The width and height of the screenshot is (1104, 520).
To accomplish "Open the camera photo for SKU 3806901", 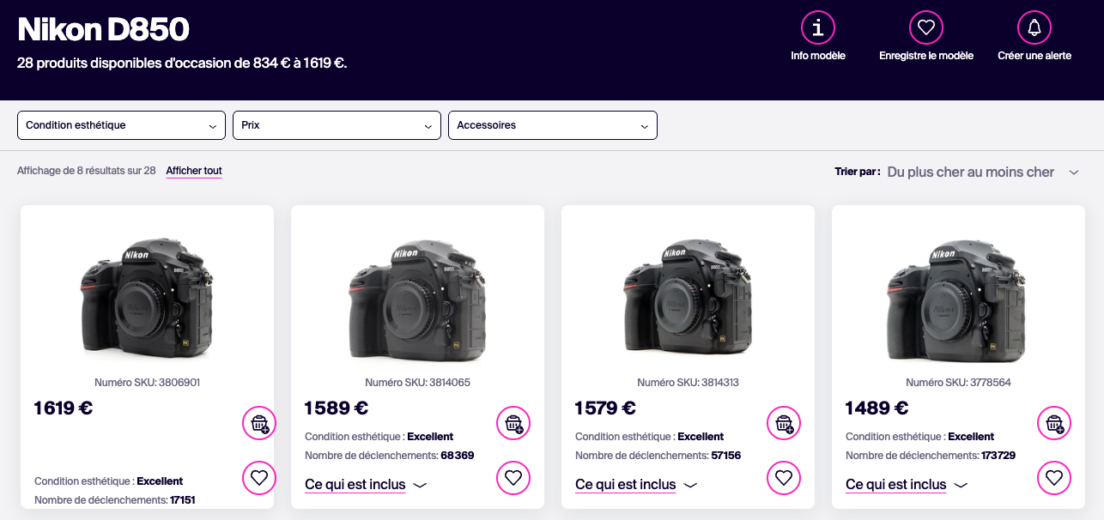I will 147,297.
